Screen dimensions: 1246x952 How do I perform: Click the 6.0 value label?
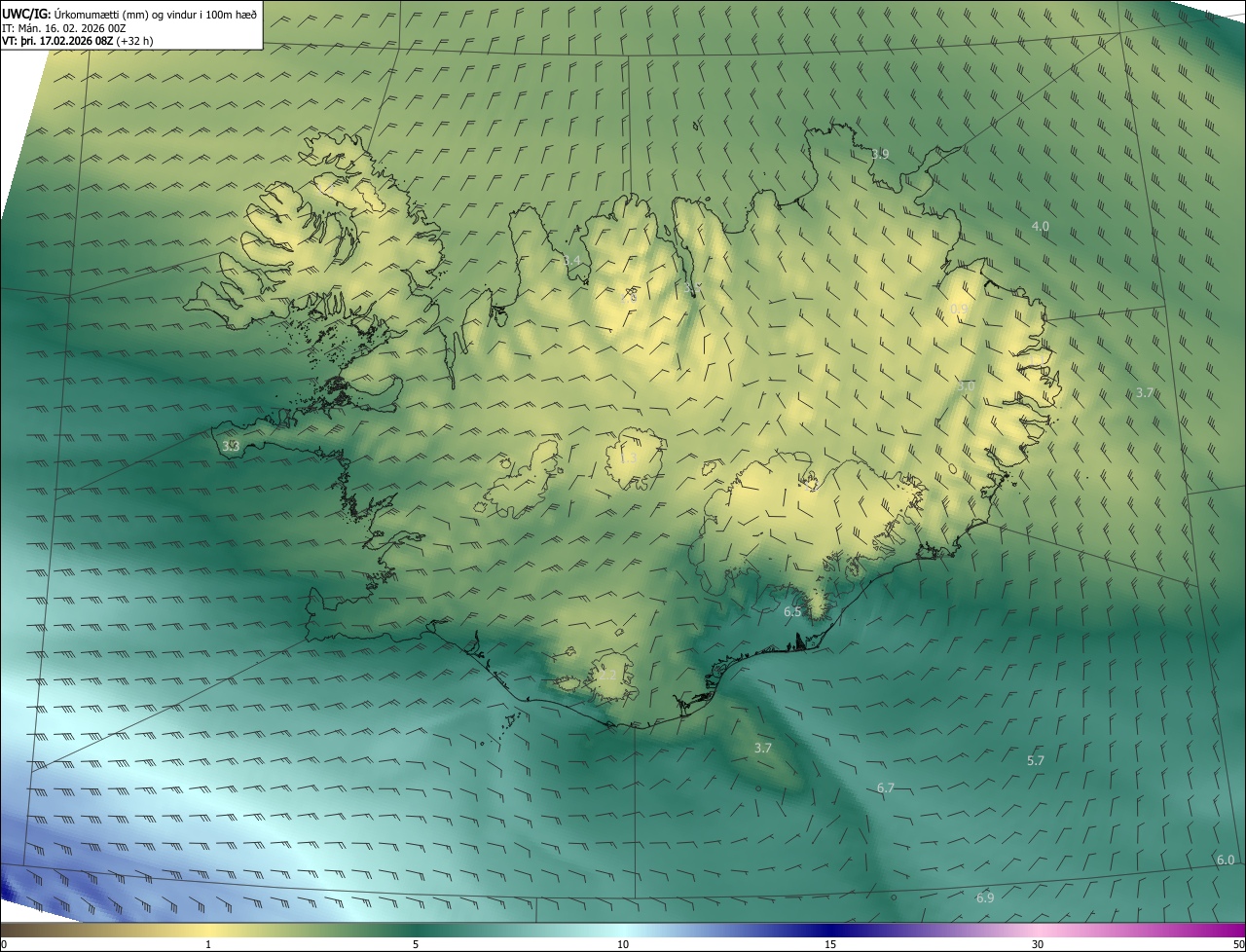coord(1226,860)
